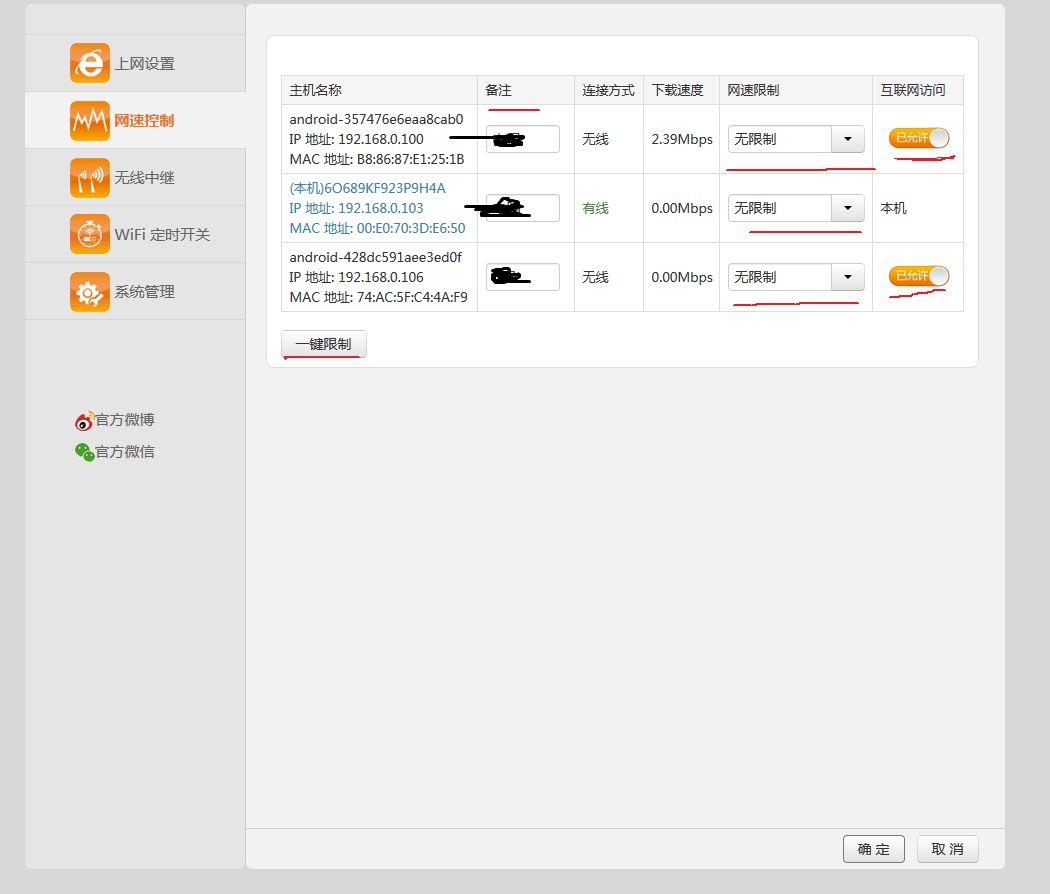Click the 备注 field for 192.168.0.106 device
Image resolution: width=1050 pixels, height=894 pixels.
pos(522,277)
